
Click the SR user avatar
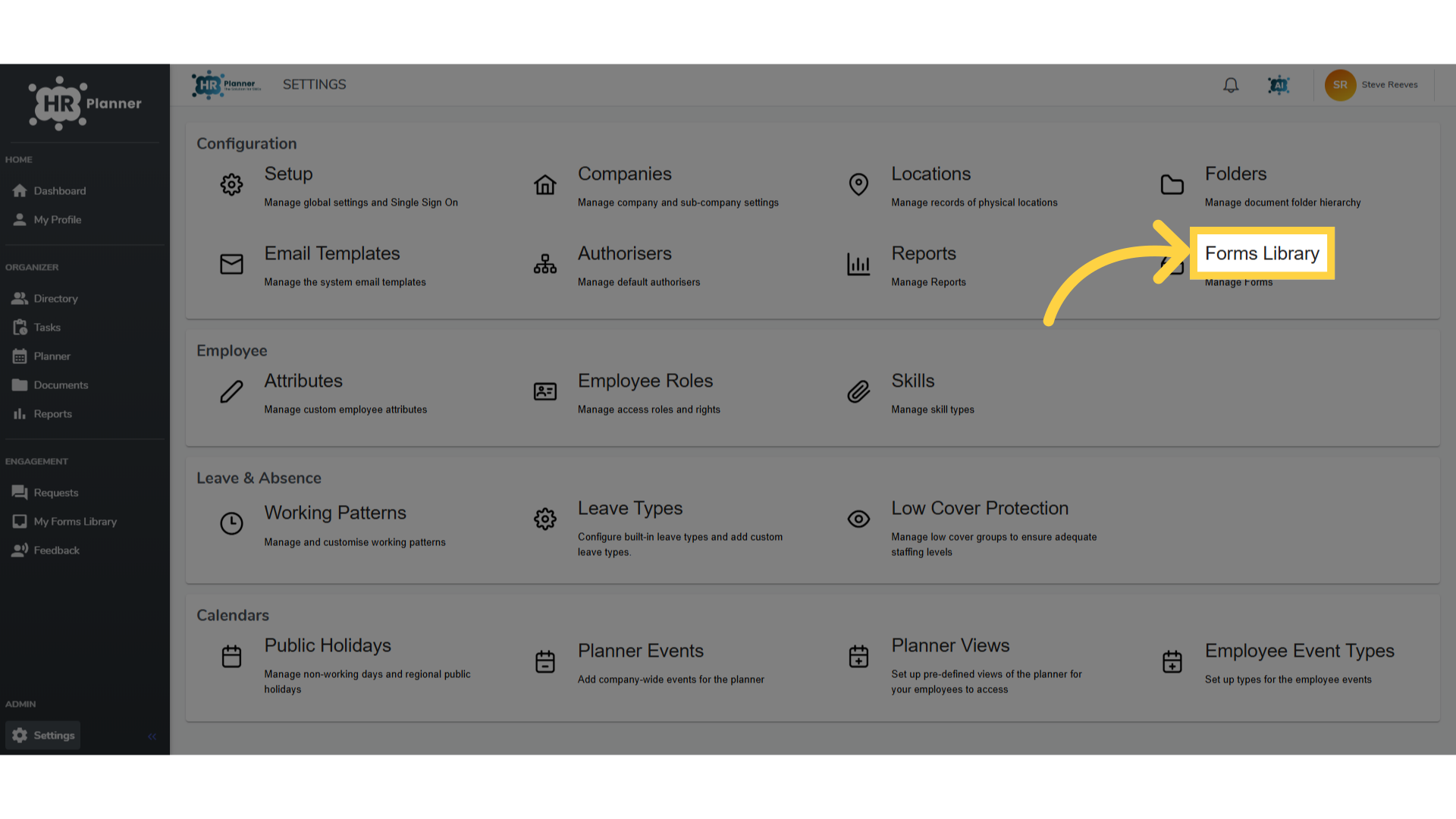click(x=1340, y=85)
